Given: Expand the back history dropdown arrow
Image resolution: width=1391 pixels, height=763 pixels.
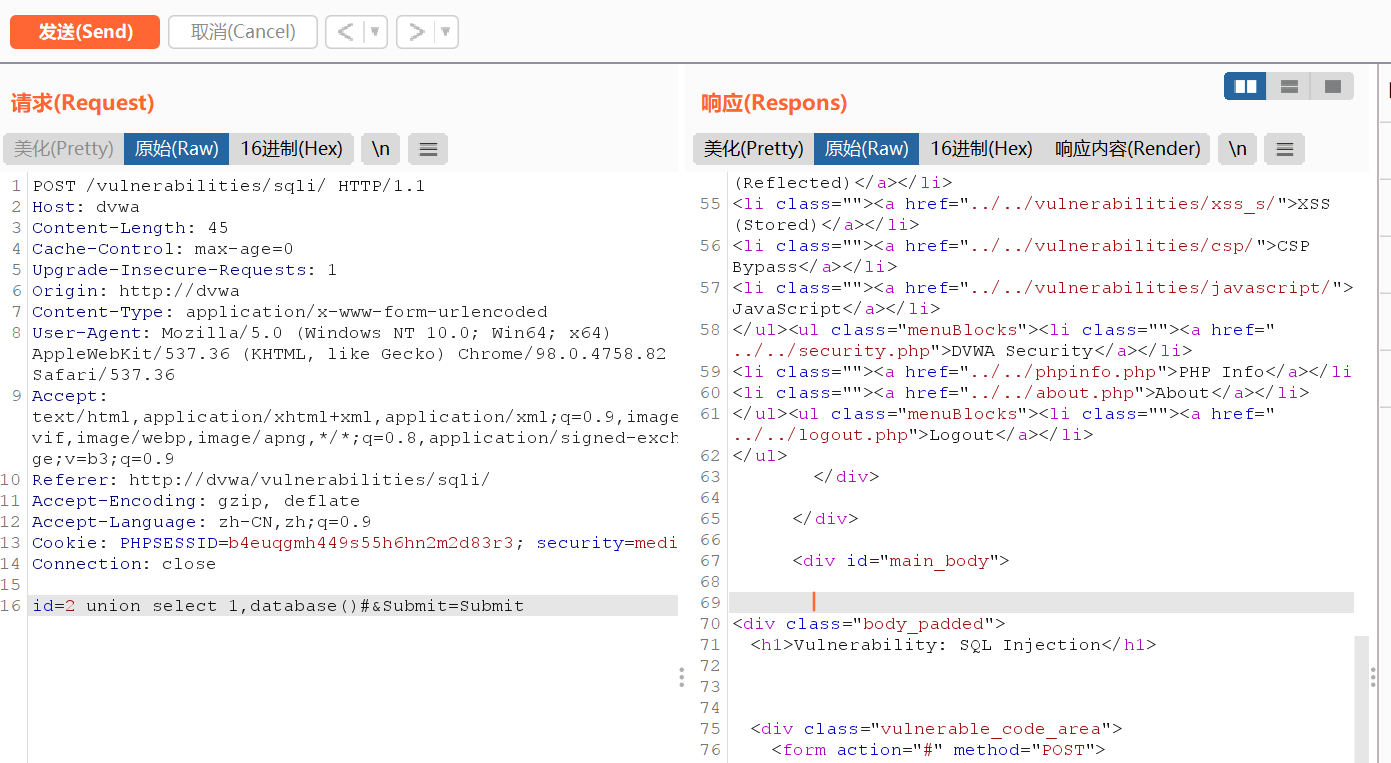Looking at the screenshot, I should 375,32.
